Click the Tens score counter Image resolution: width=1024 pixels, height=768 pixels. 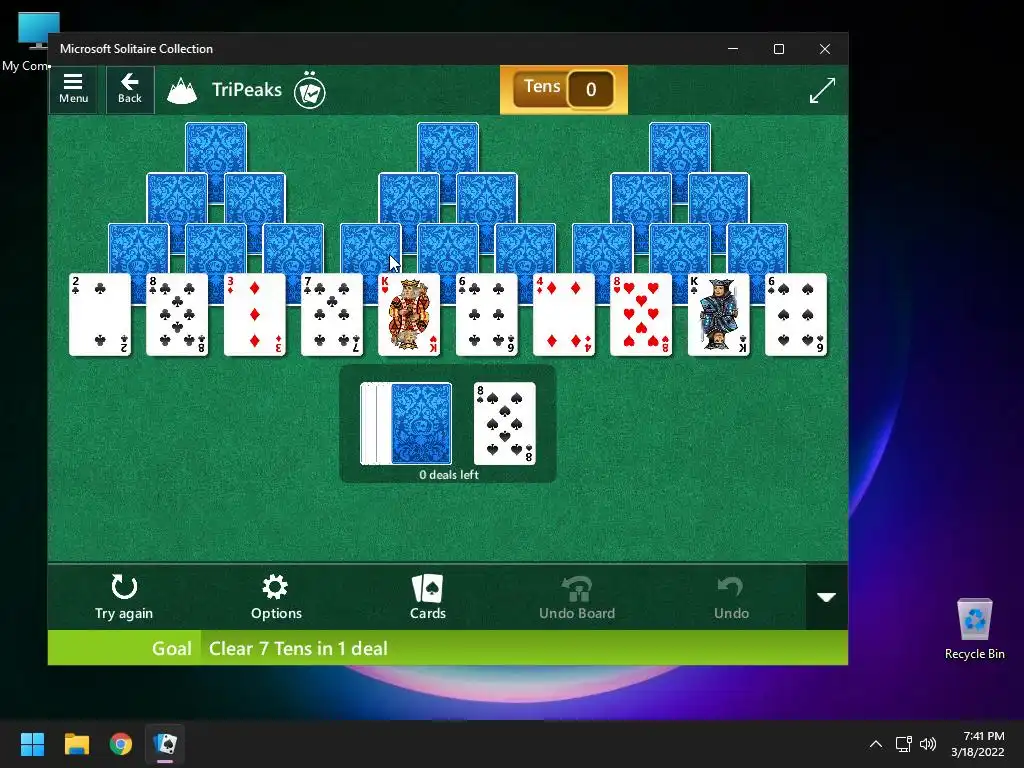pyautogui.click(x=564, y=89)
